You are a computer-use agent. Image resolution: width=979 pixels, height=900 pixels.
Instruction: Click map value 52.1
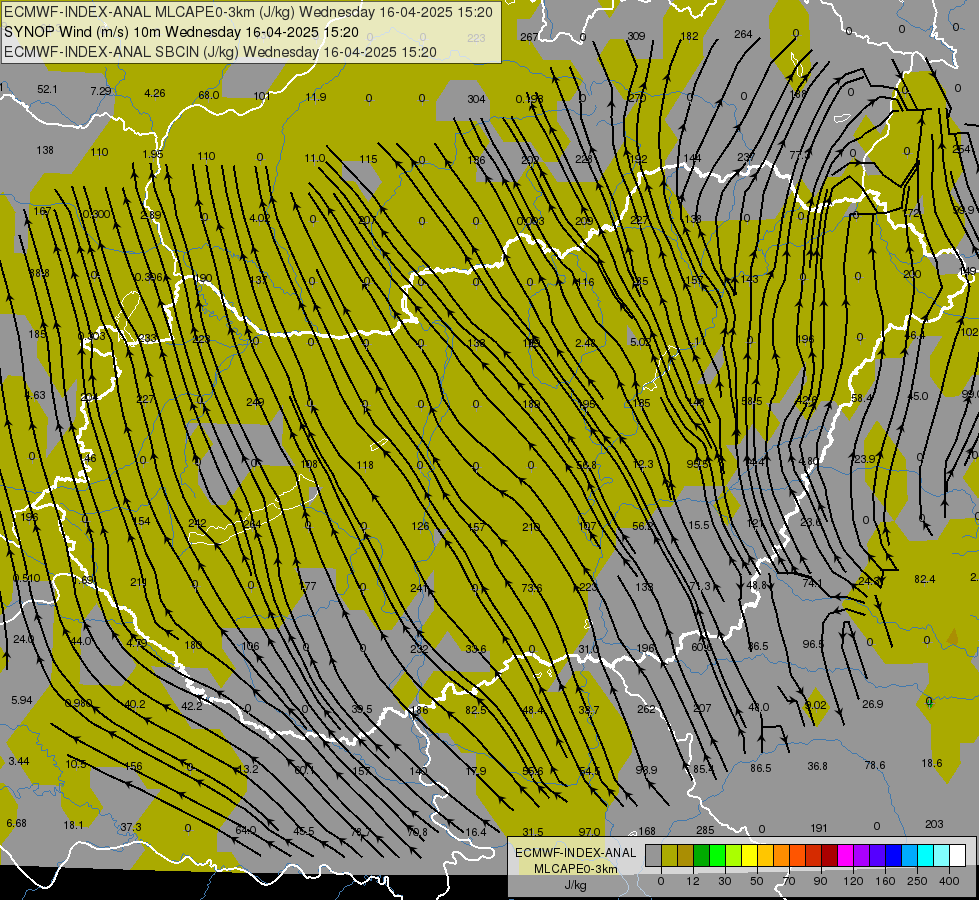(x=47, y=89)
